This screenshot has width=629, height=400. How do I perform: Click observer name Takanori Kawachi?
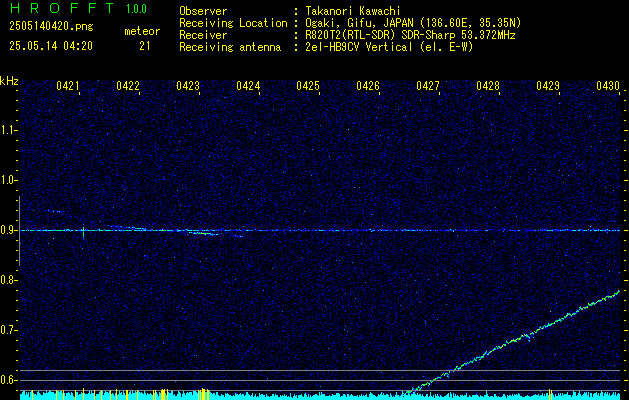point(353,11)
